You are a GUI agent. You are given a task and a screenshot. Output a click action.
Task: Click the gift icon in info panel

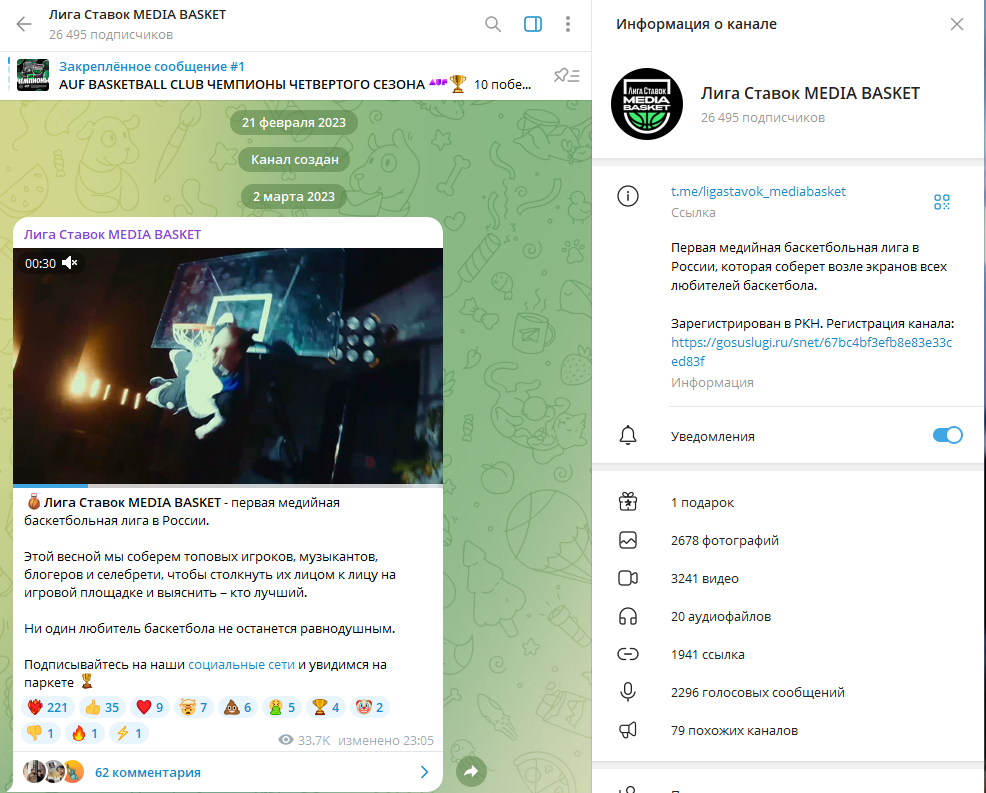628,502
